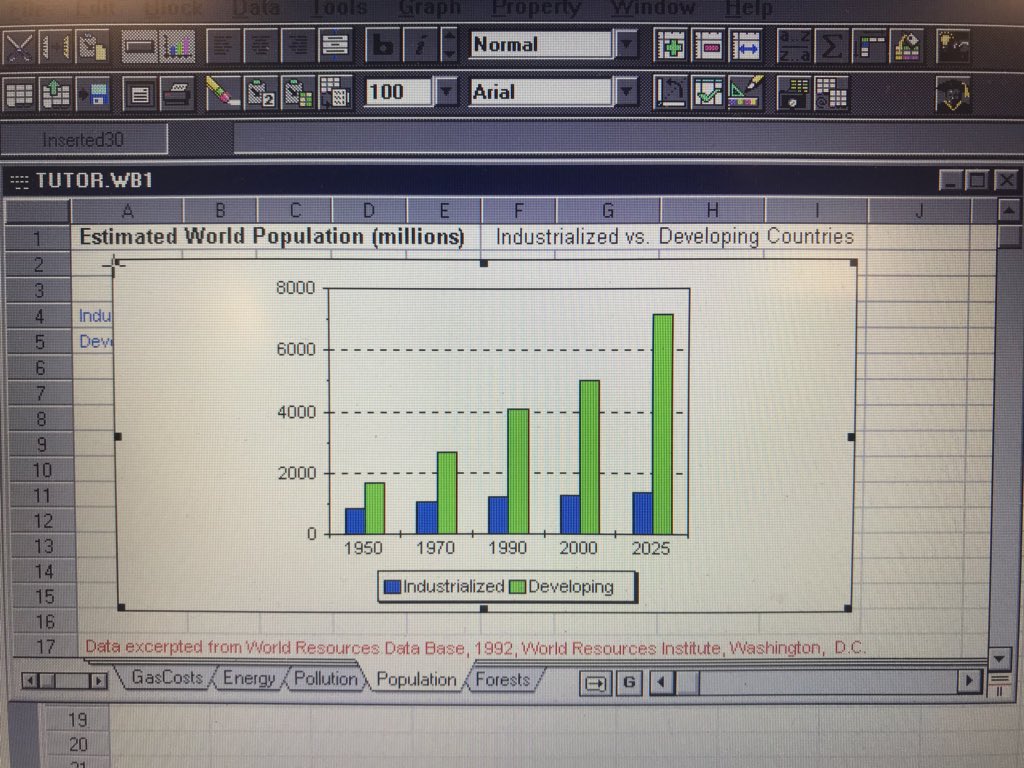Center-align text in the toolbar

(x=261, y=46)
